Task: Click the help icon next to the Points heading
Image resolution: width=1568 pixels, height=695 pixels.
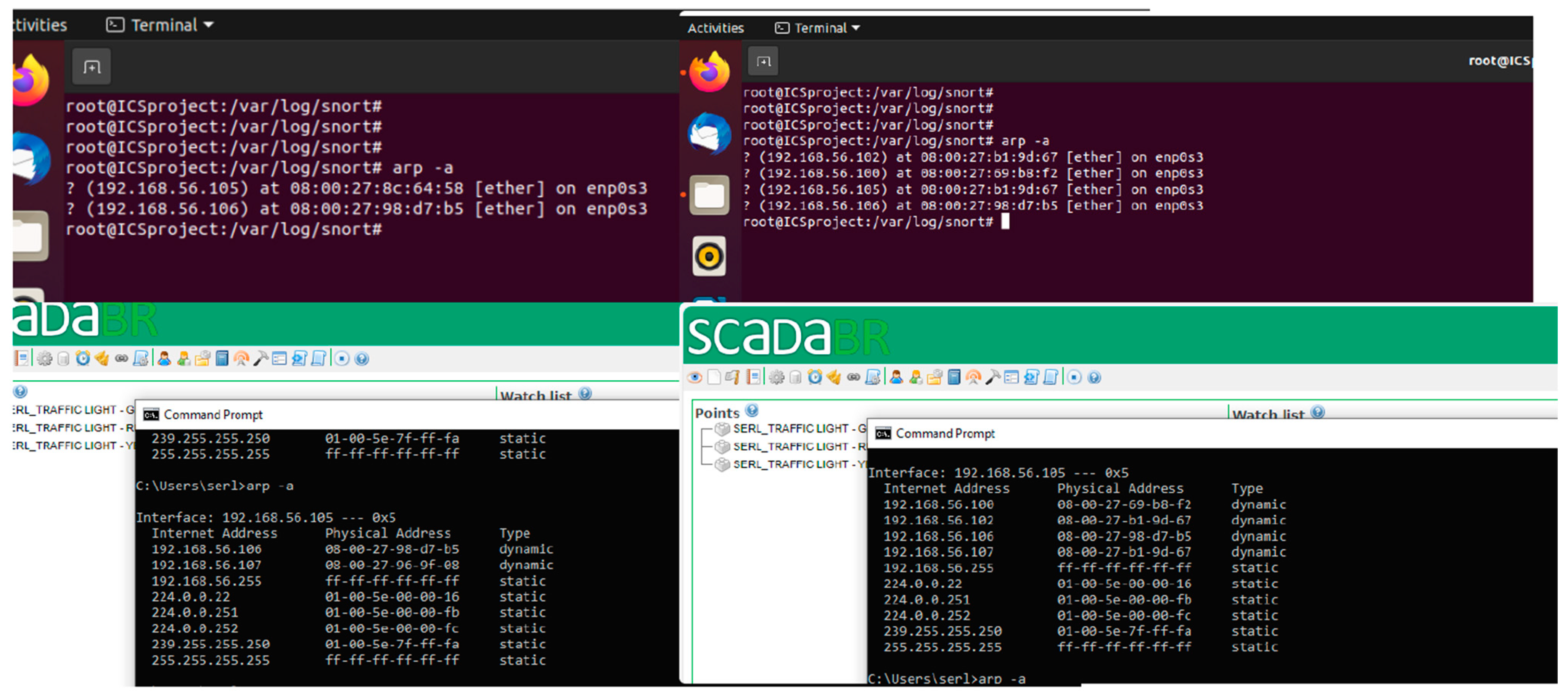Action: (x=752, y=410)
